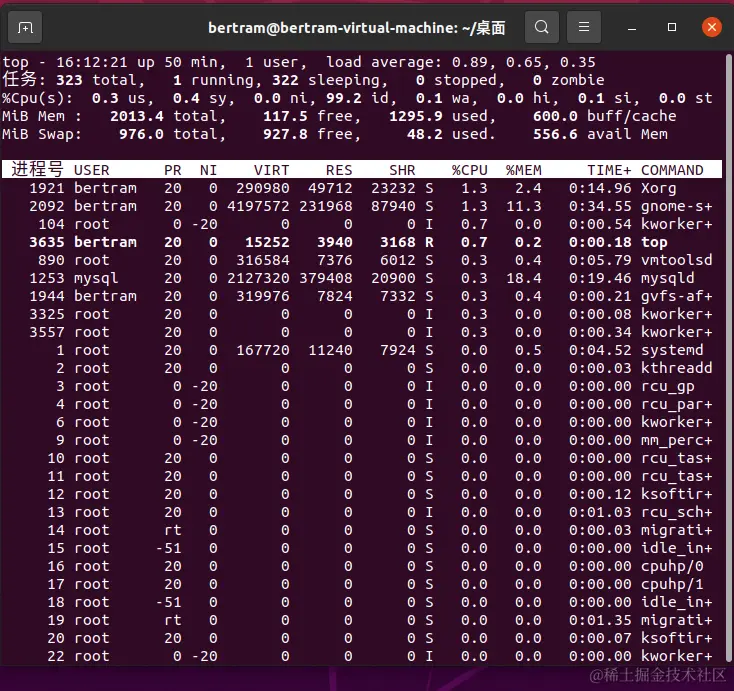Screen dimensions: 734x691
Task: Click the VIRT column header
Action: pyautogui.click(x=272, y=170)
